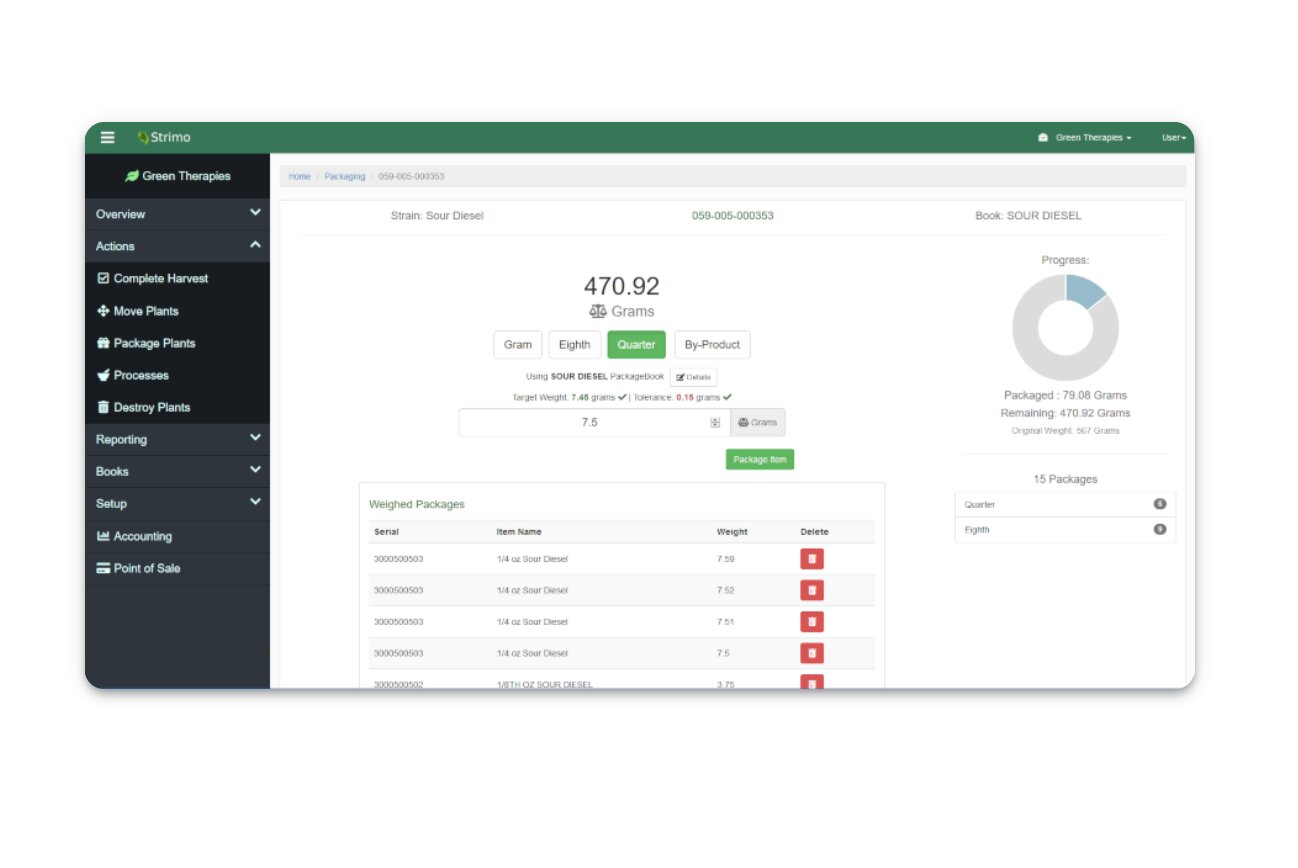Screen dimensions: 1298x868
Task: Expand the Overview sidebar section
Action: point(177,214)
